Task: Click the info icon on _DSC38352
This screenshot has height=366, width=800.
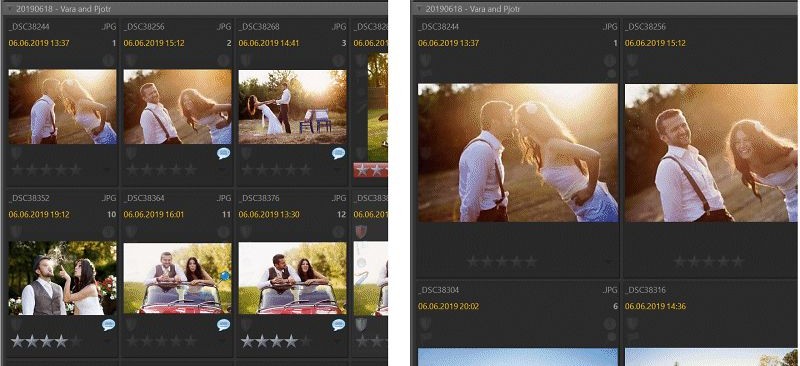Action: [108, 232]
